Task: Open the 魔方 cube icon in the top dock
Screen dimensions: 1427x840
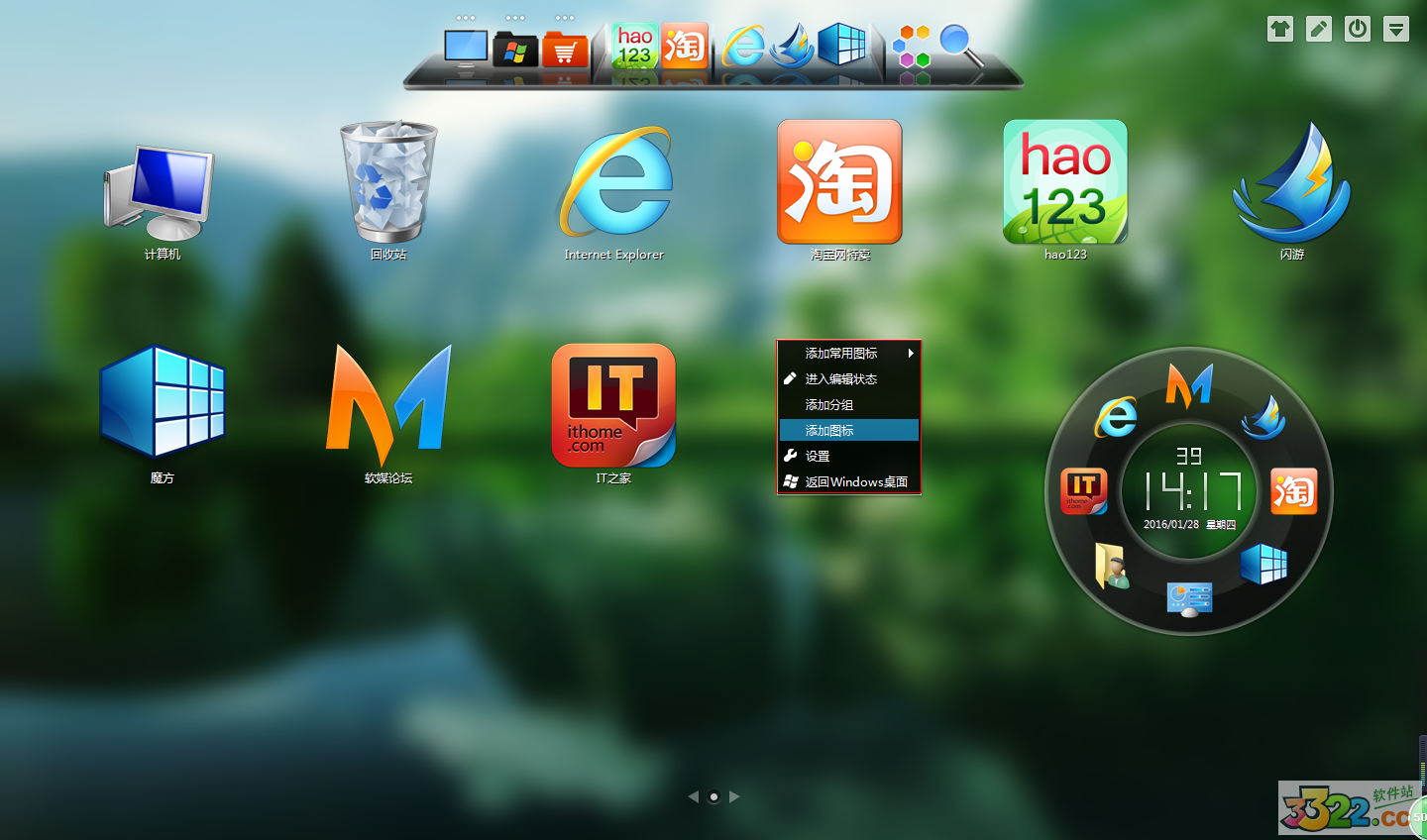Action: point(842,45)
